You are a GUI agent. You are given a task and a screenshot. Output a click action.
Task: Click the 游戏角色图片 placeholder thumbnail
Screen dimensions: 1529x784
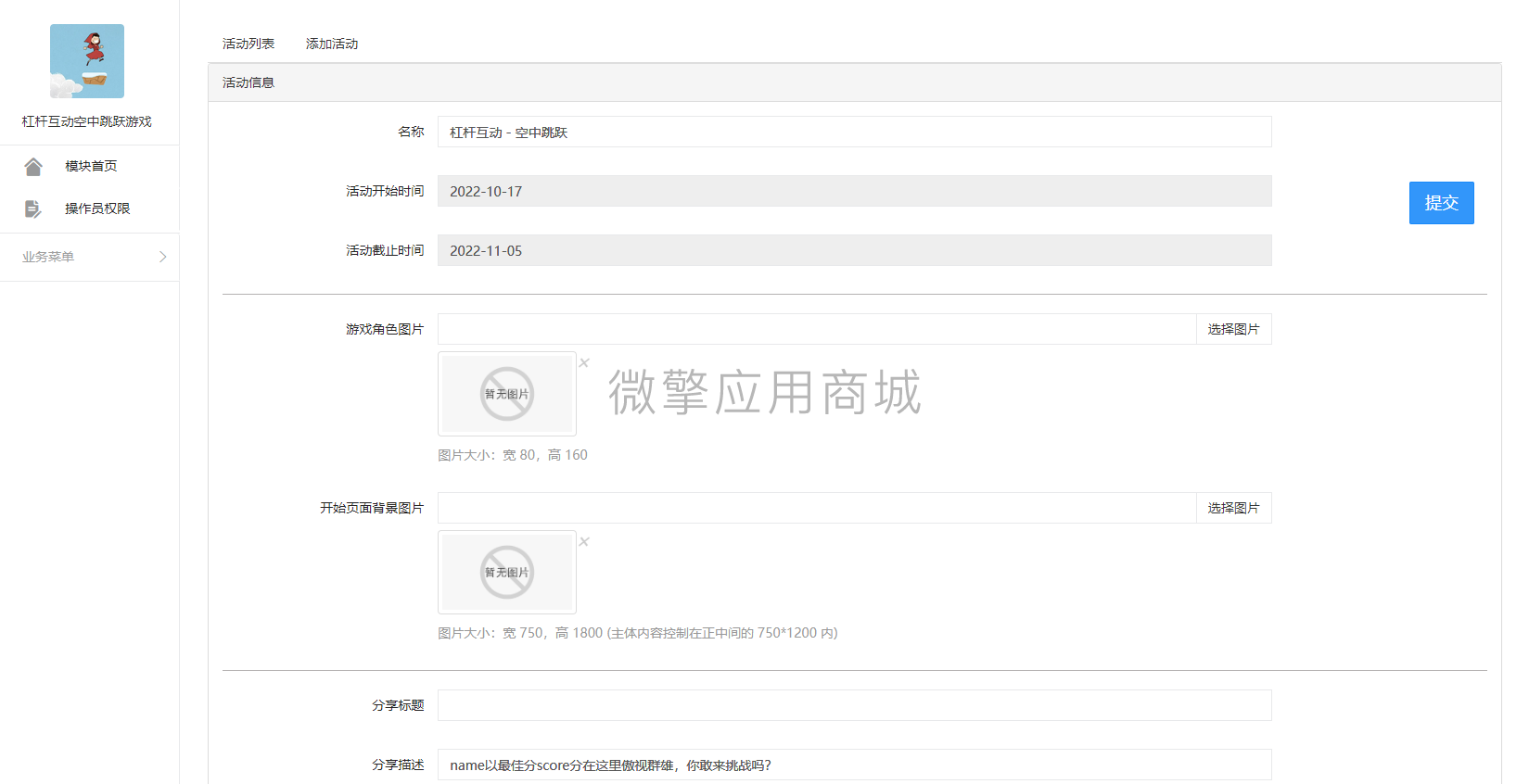(x=507, y=394)
